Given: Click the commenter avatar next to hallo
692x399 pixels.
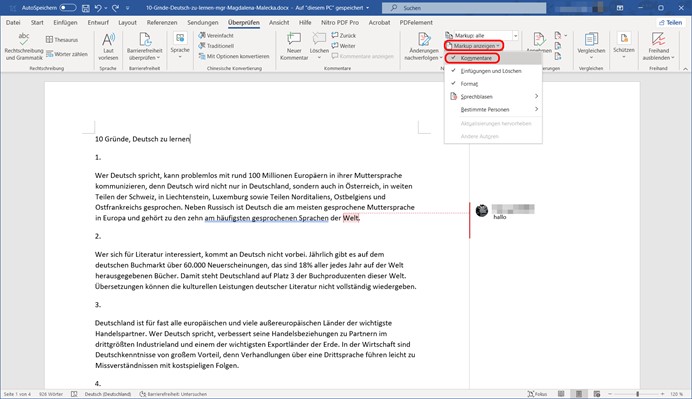Looking at the screenshot, I should (x=482, y=211).
